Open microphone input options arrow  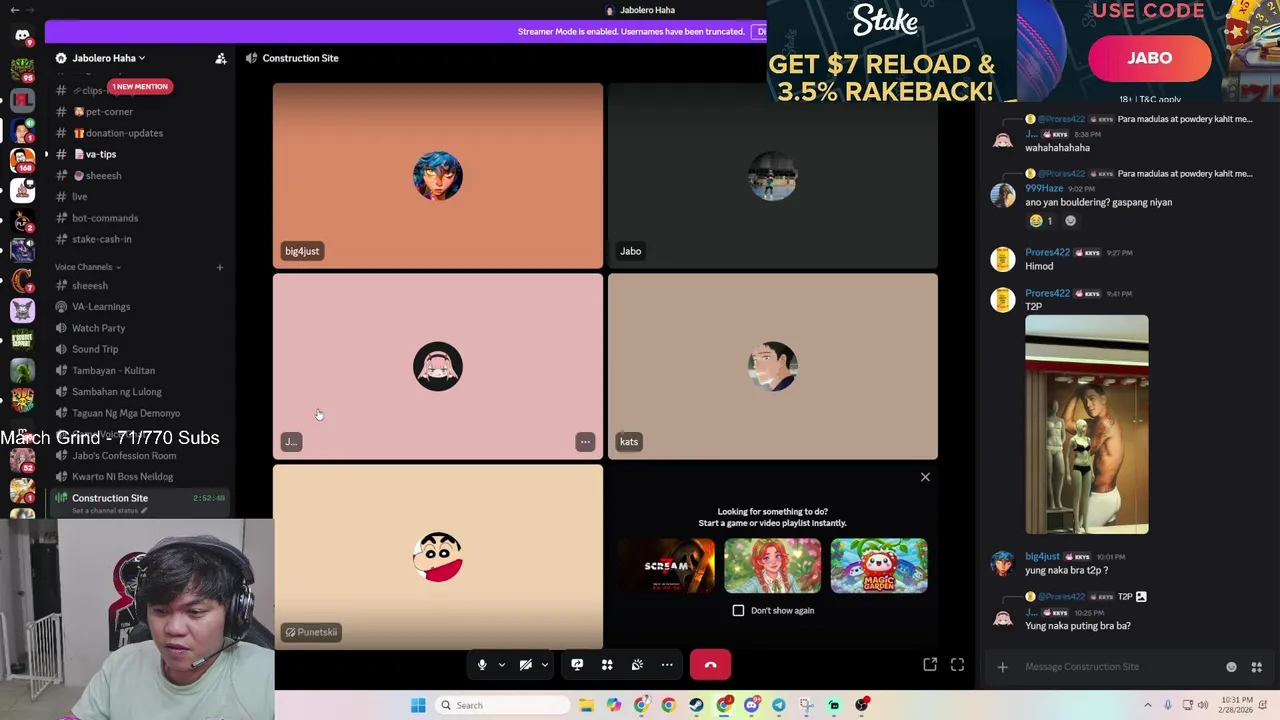pos(501,665)
